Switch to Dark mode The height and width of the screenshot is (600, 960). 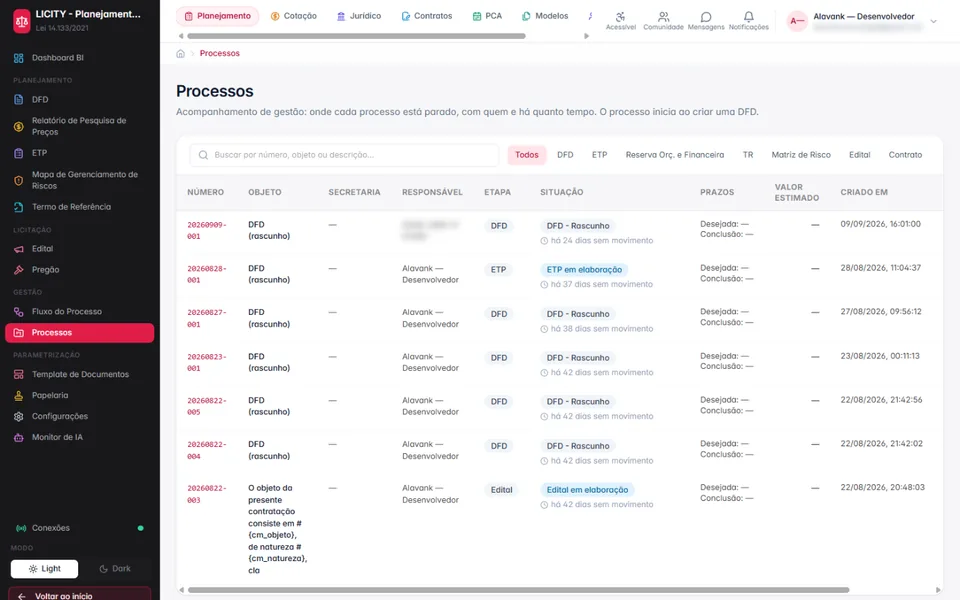click(x=114, y=569)
